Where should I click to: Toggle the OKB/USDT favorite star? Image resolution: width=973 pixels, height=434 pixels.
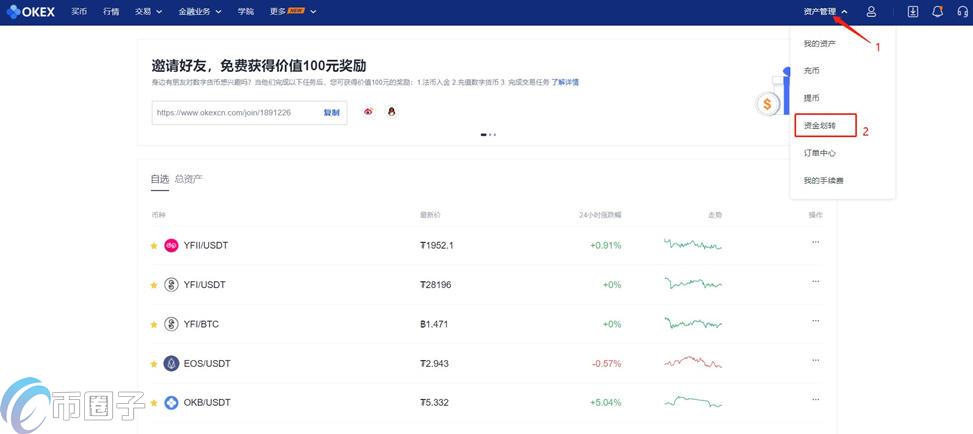[x=154, y=403]
